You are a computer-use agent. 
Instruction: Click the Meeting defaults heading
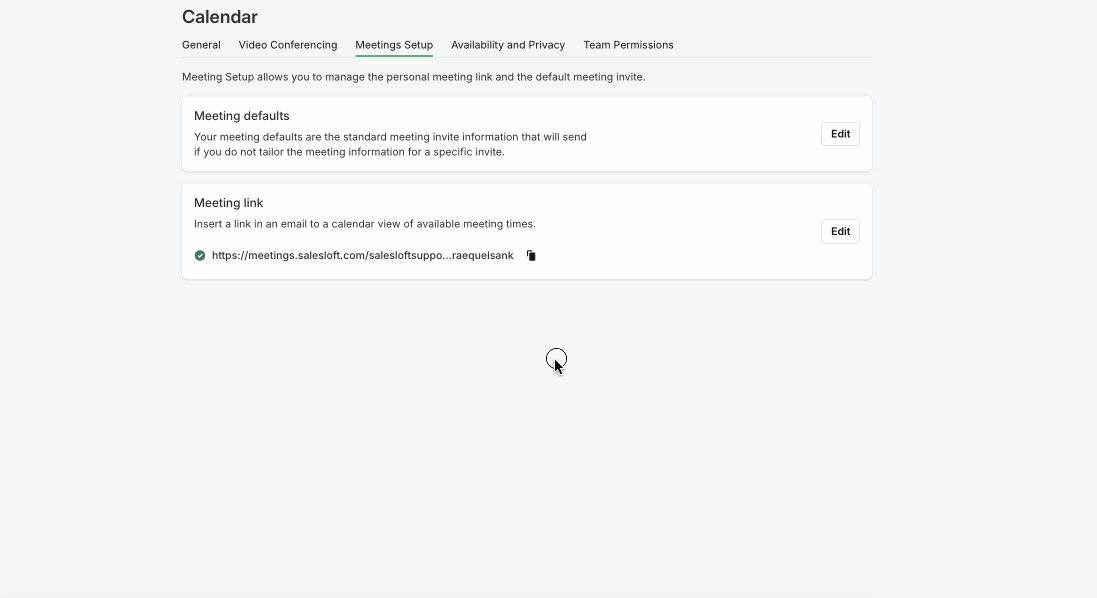pyautogui.click(x=241, y=116)
